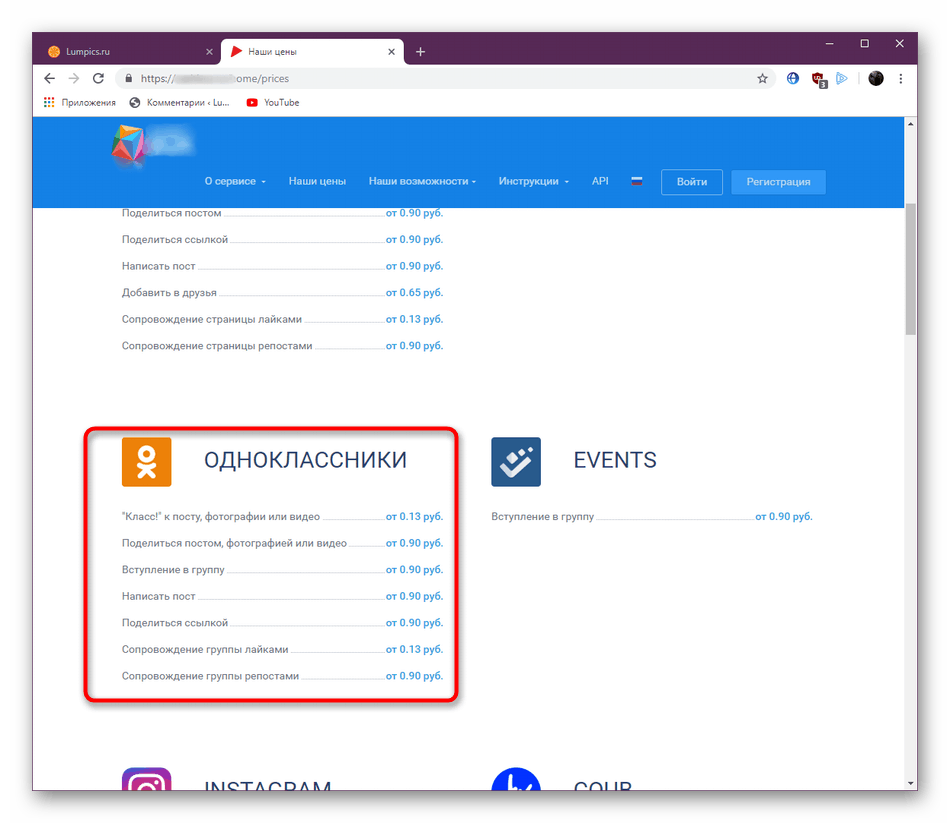This screenshot has width=950, height=823.
Task: Click Вступление в группу under Одноклассники
Action: 173,570
